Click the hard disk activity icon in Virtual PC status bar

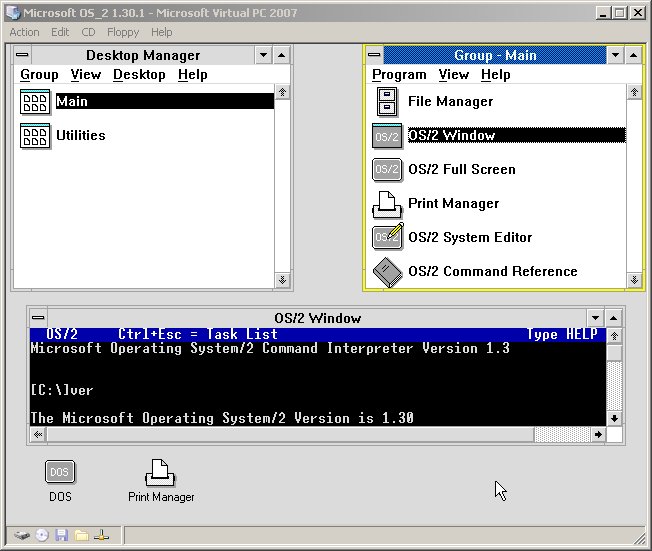tap(22, 535)
